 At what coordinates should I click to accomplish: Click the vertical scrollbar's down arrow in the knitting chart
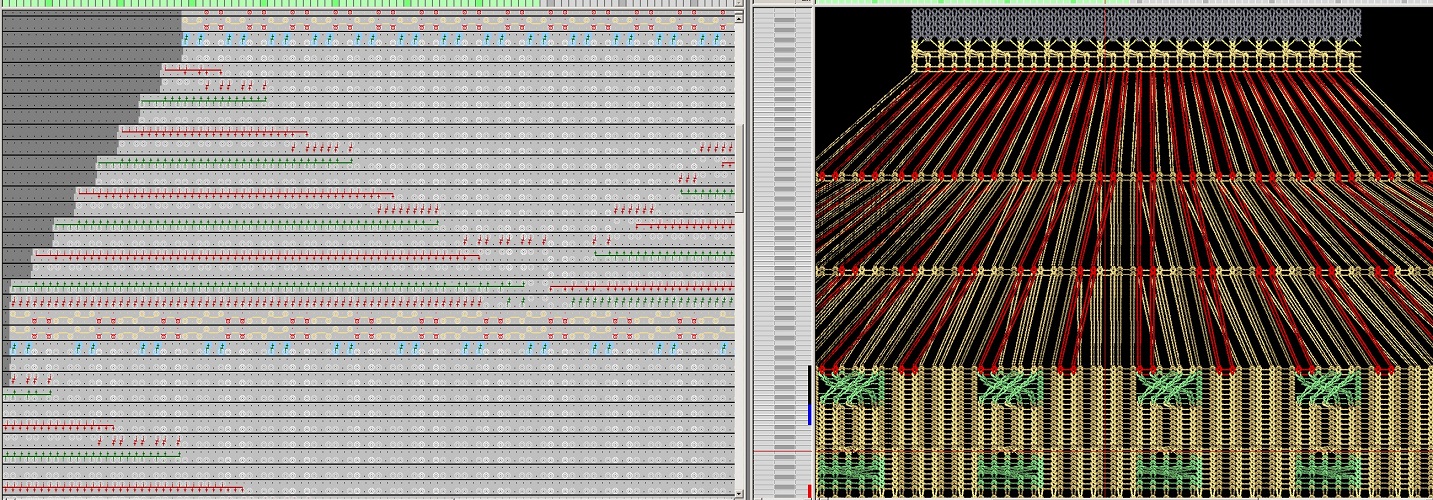point(740,493)
